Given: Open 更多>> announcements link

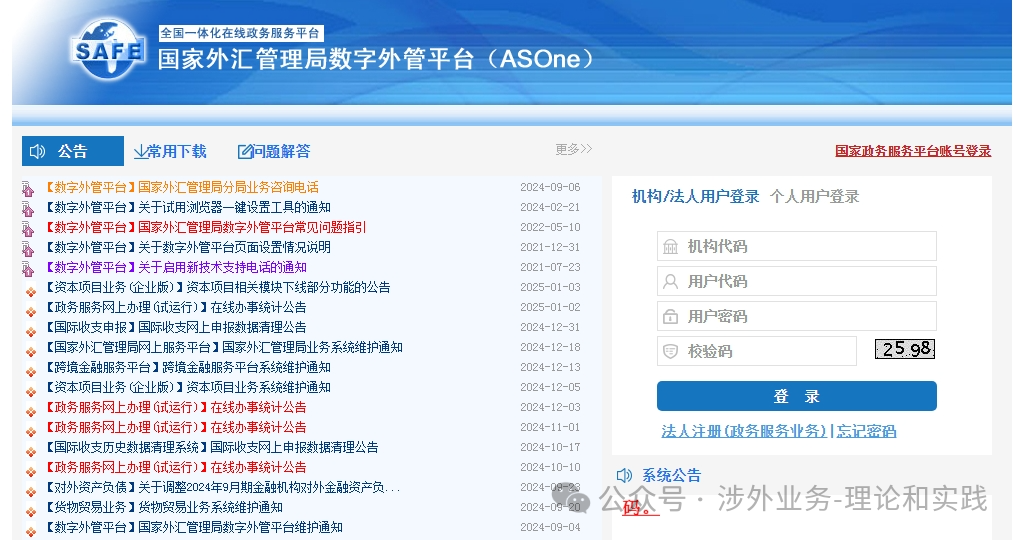Looking at the screenshot, I should click(x=574, y=149).
